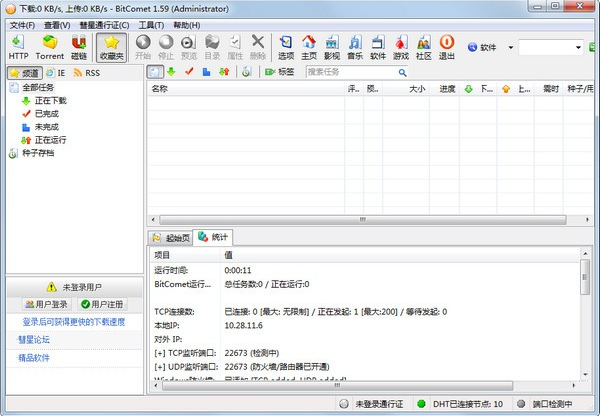Viewport: 600px width, 416px height.
Task: Click the HTTP download toolbar icon
Action: click(x=18, y=47)
